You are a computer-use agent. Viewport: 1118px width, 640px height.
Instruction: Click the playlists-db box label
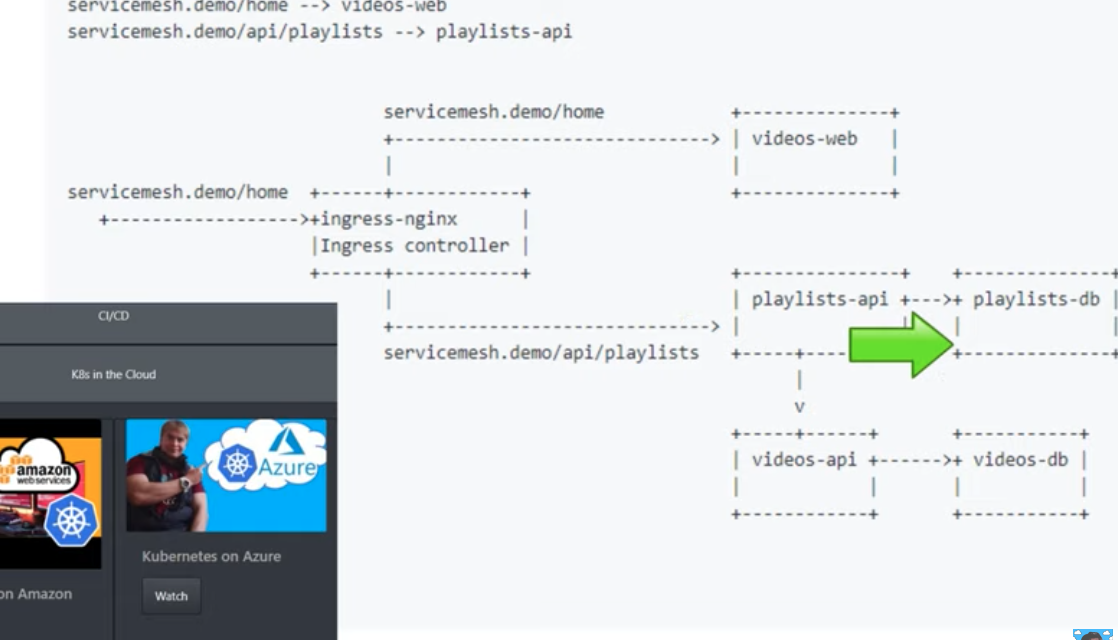click(x=1036, y=299)
